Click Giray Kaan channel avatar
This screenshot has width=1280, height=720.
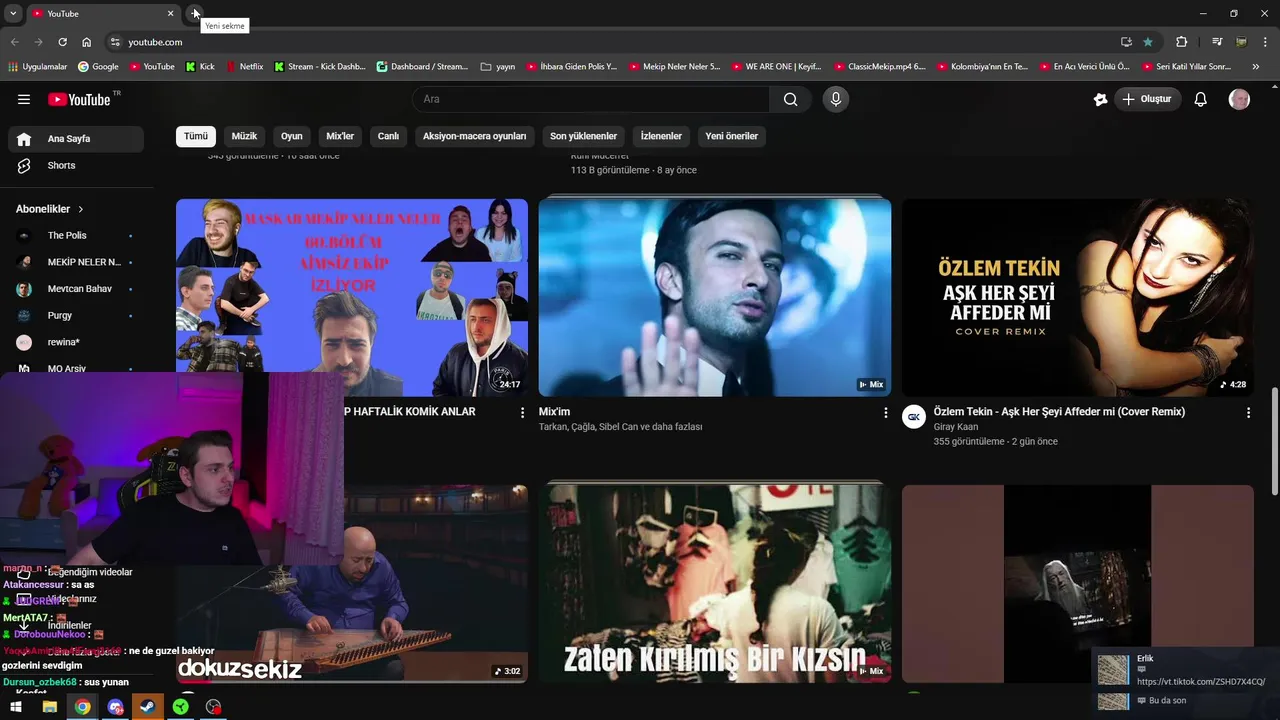pyautogui.click(x=914, y=417)
